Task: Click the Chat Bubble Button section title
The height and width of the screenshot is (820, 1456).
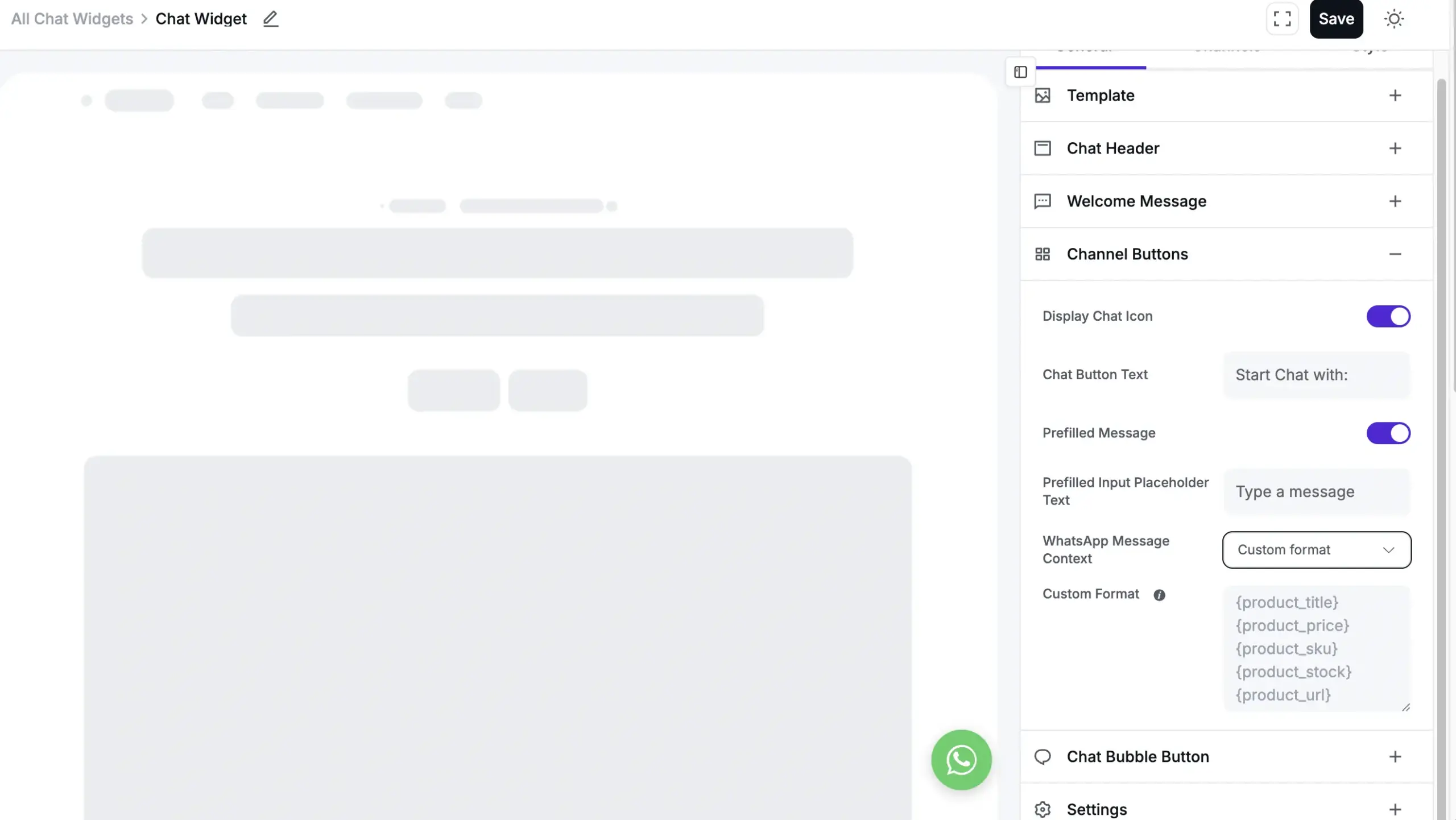Action: pos(1137,757)
